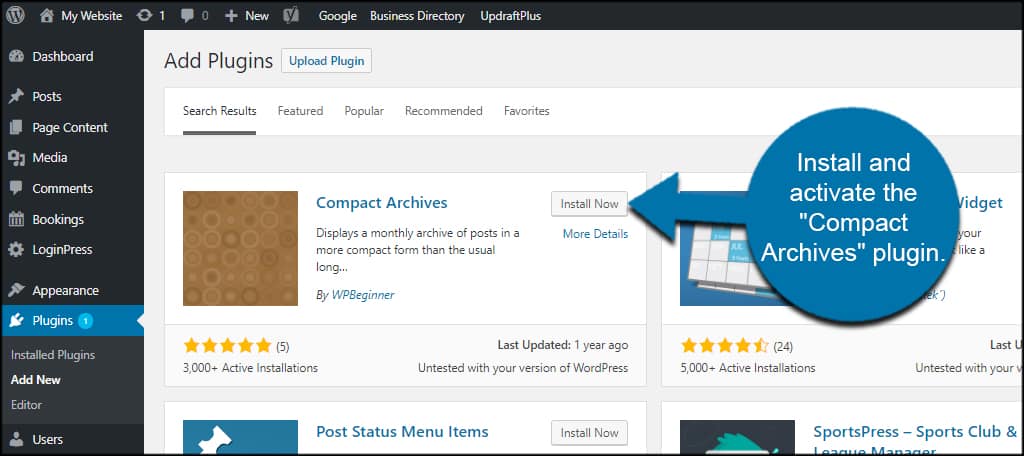
Task: Click the Bookings calendar icon
Action: tap(16, 219)
